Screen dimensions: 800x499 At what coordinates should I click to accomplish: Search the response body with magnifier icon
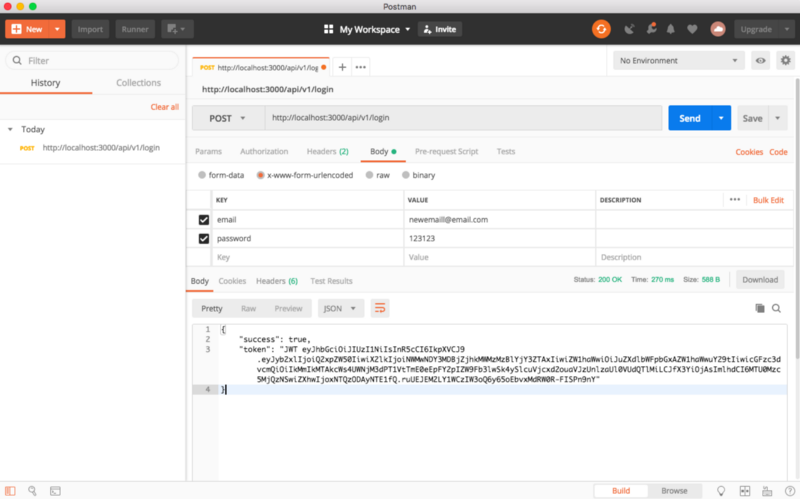click(x=776, y=309)
